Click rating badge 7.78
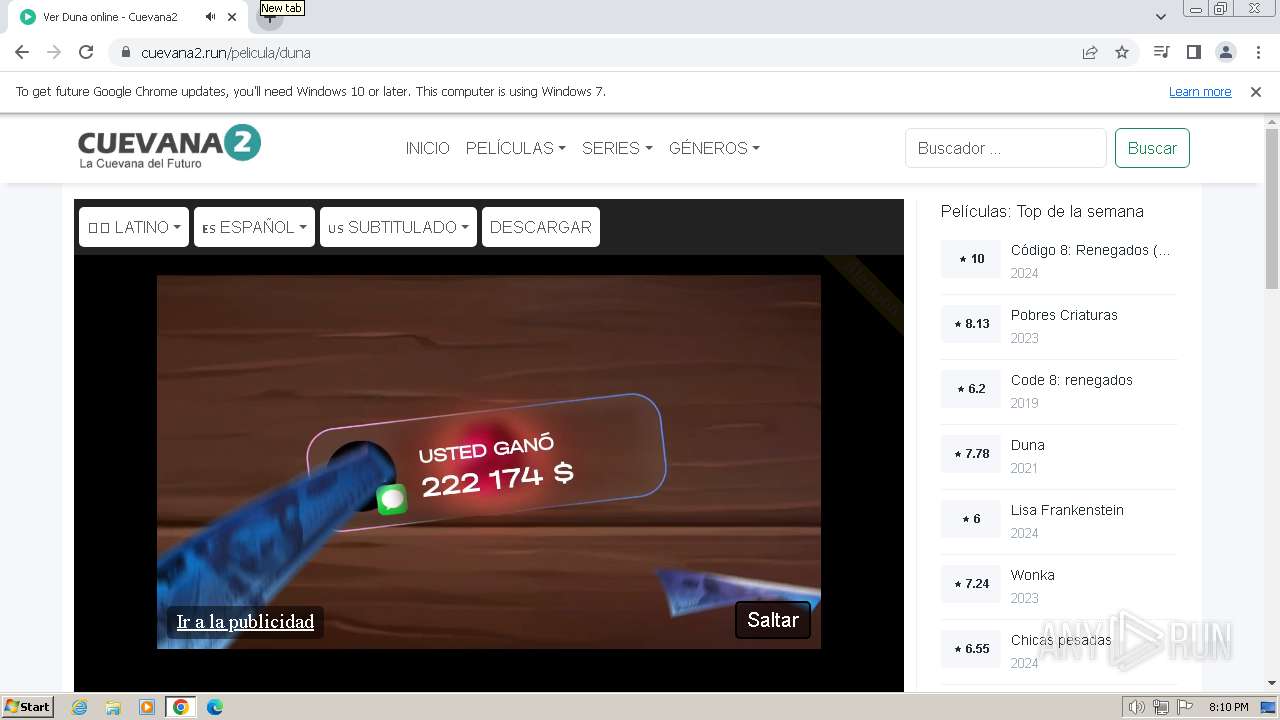 coord(971,454)
